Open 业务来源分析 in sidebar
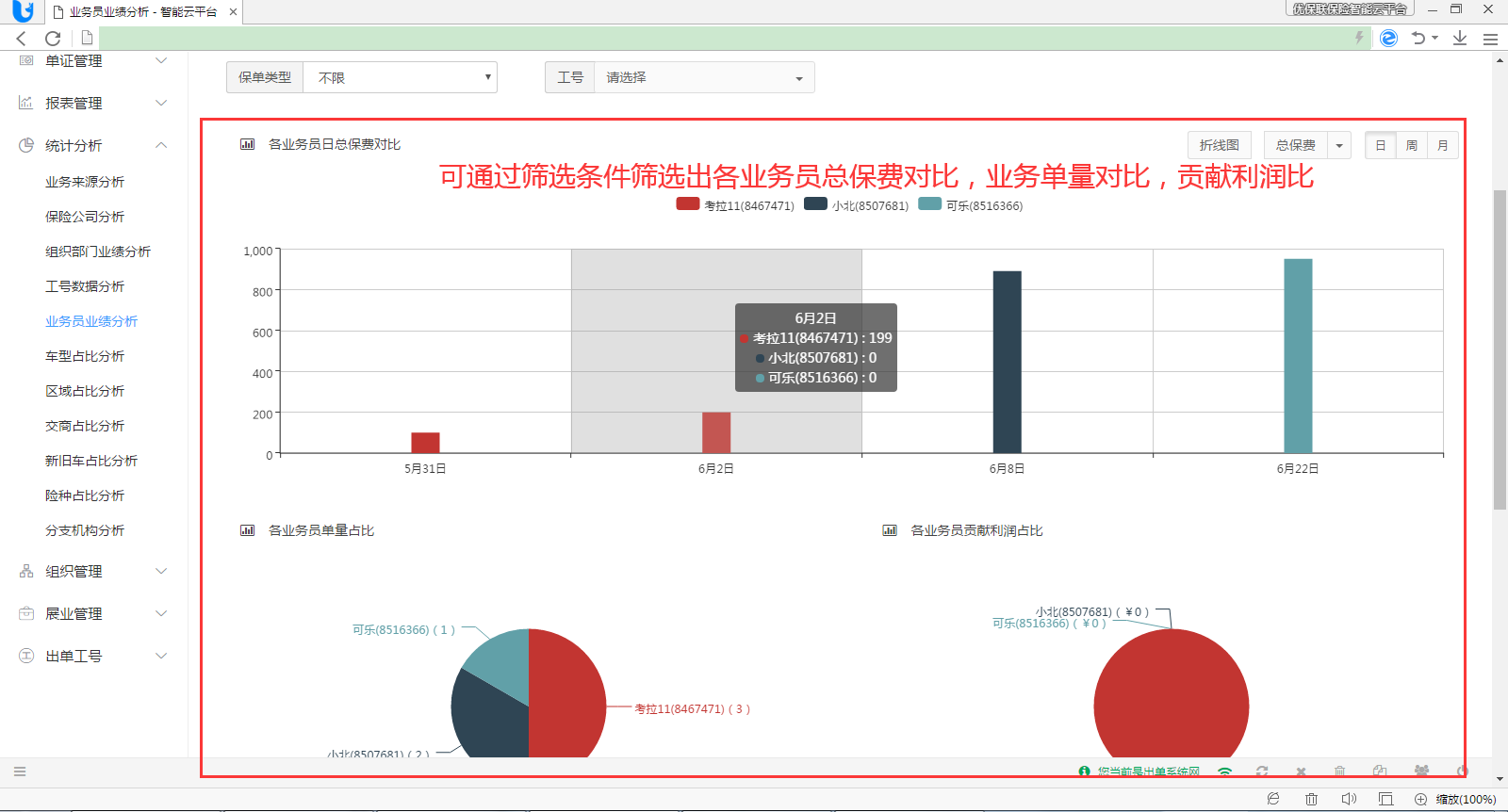The height and width of the screenshot is (812, 1508). point(85,182)
